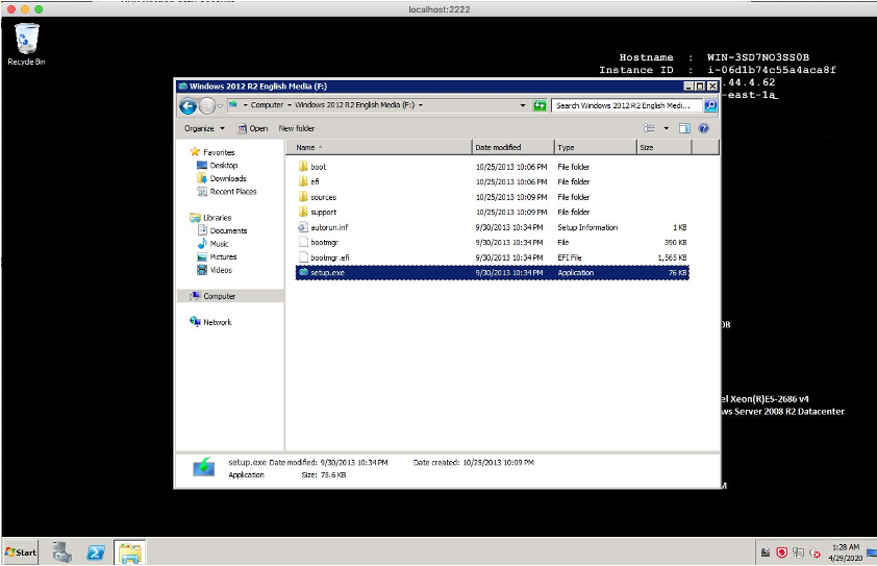Sort by the Name column header

379,148
